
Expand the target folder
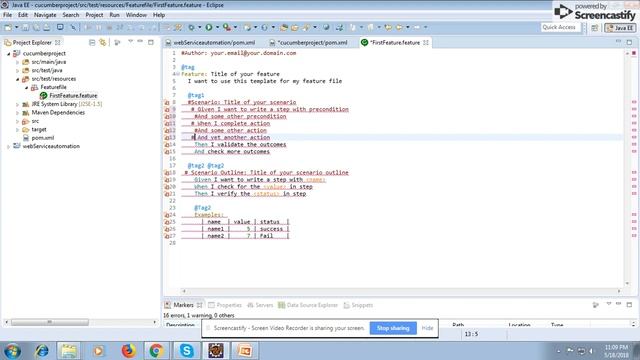18,130
